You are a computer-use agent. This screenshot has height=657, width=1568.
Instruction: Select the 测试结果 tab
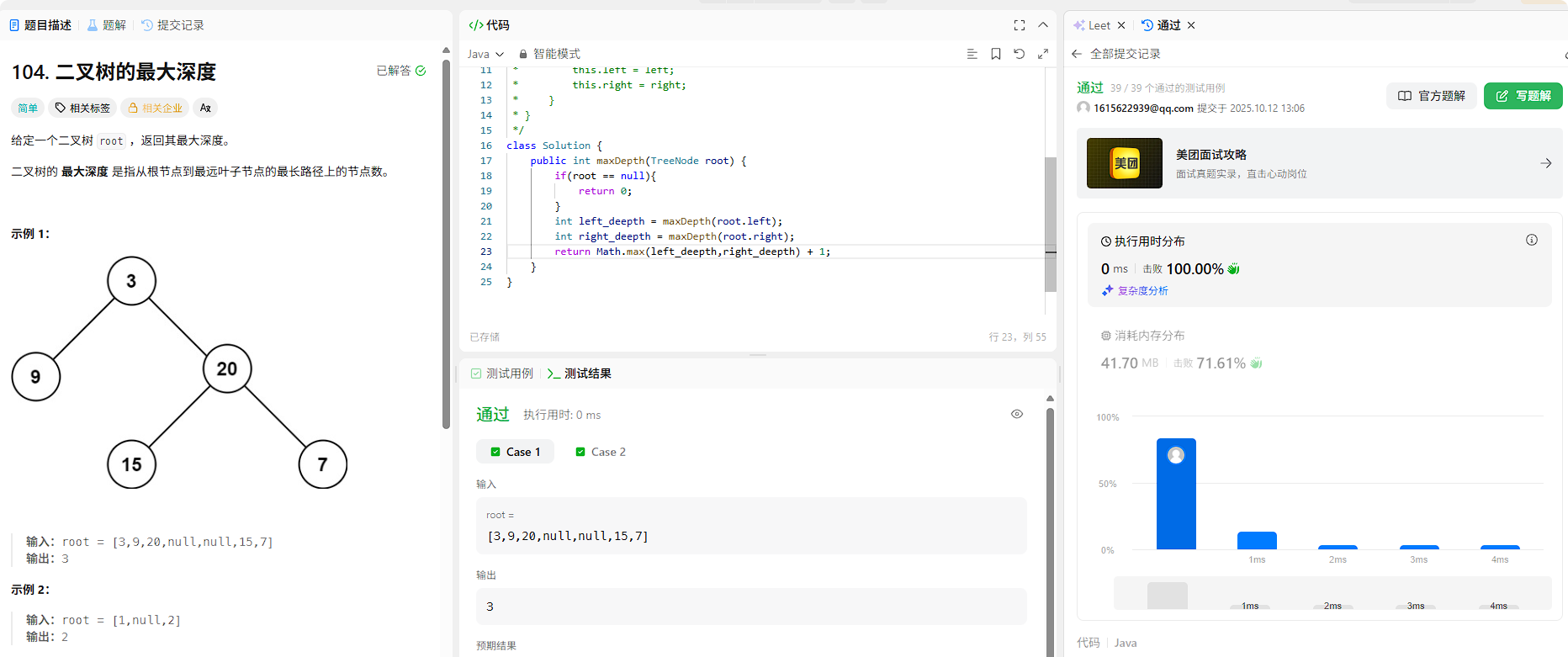[580, 374]
